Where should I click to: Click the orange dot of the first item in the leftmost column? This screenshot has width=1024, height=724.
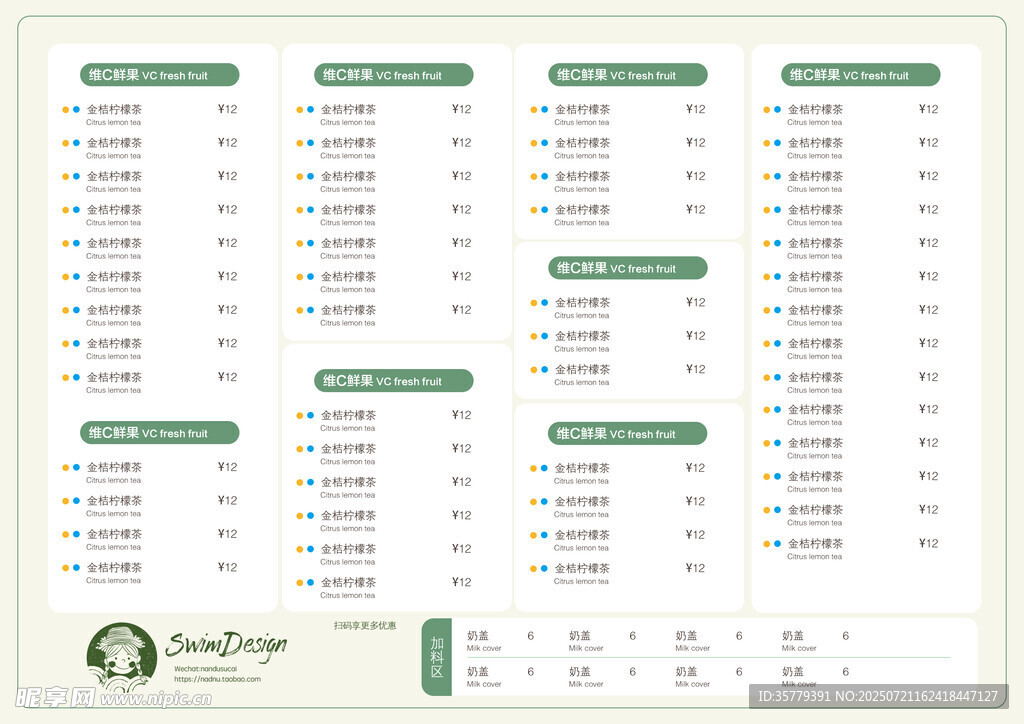[x=66, y=110]
